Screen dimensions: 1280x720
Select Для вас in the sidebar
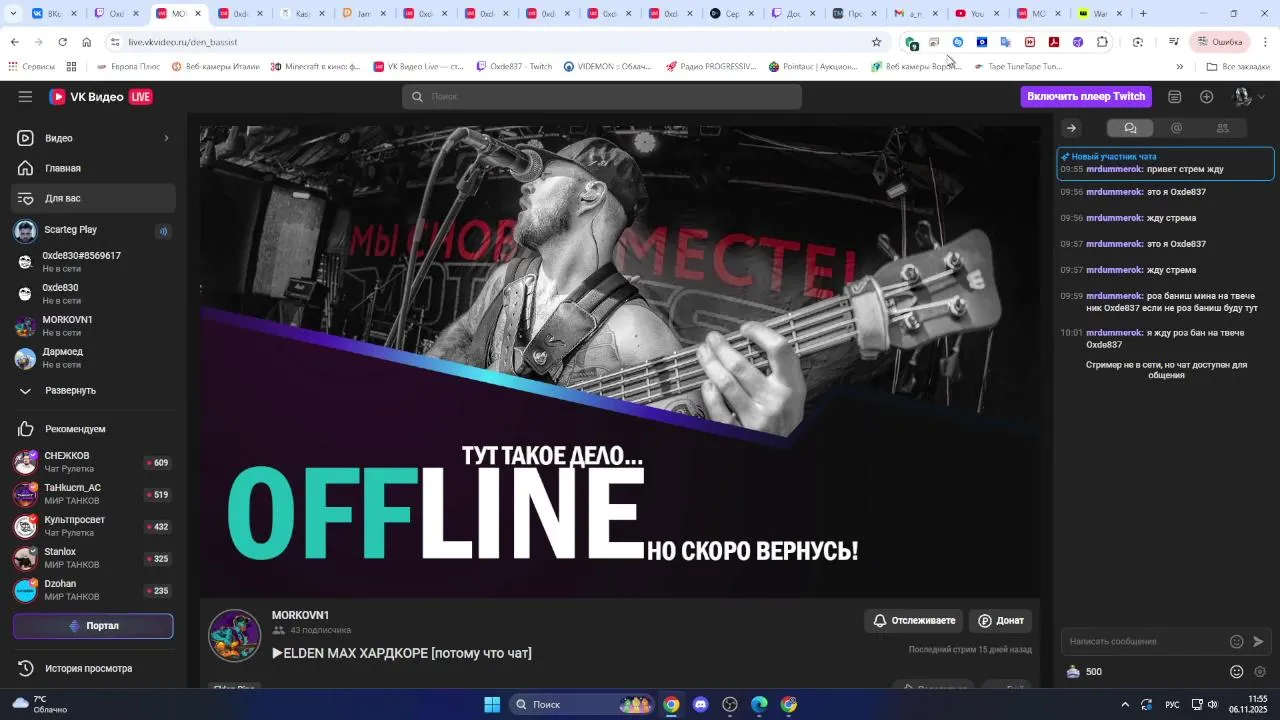point(94,198)
